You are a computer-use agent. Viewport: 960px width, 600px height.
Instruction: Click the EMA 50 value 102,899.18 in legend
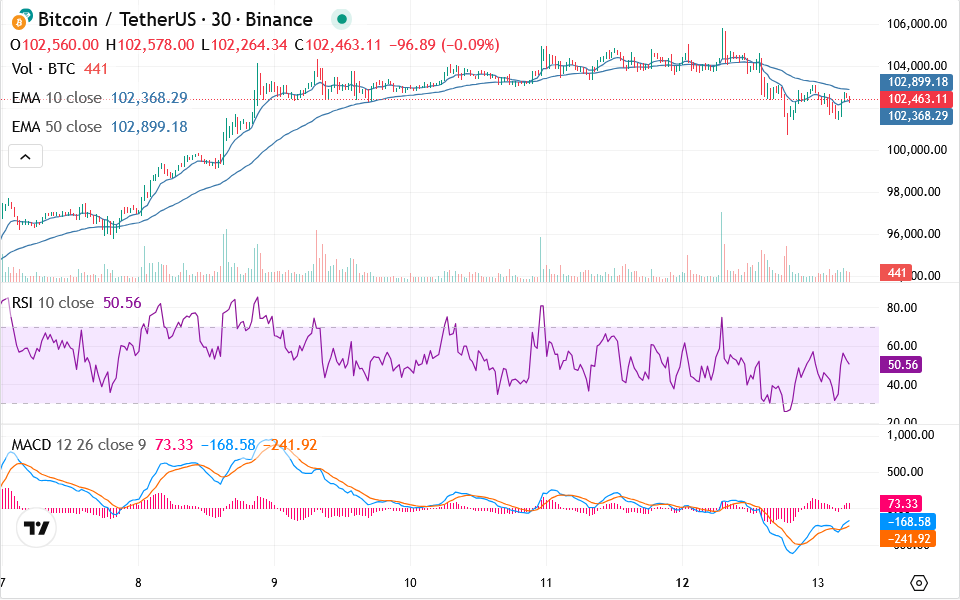point(149,127)
